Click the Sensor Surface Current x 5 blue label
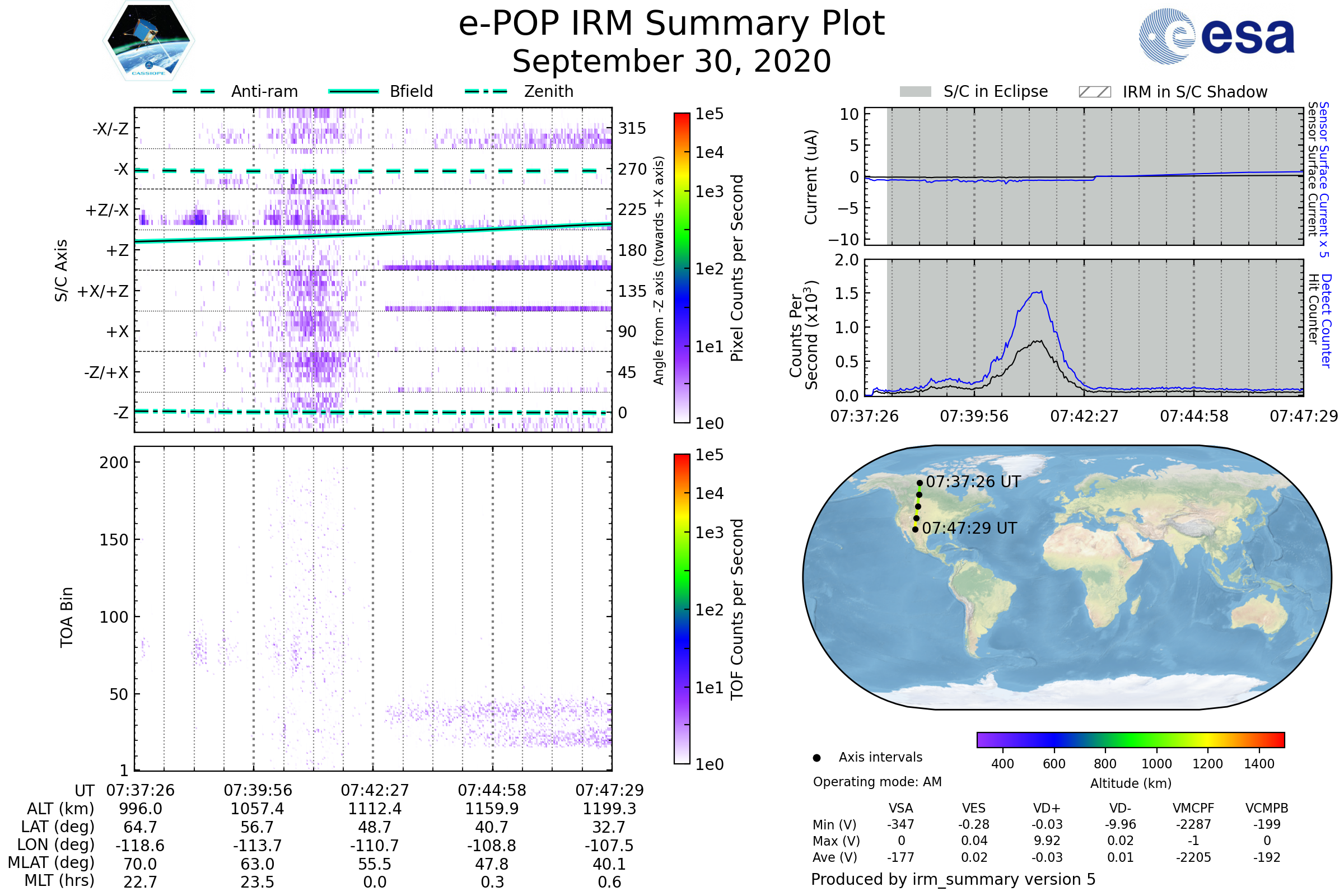This screenshot has height=896, width=1344. [1324, 179]
